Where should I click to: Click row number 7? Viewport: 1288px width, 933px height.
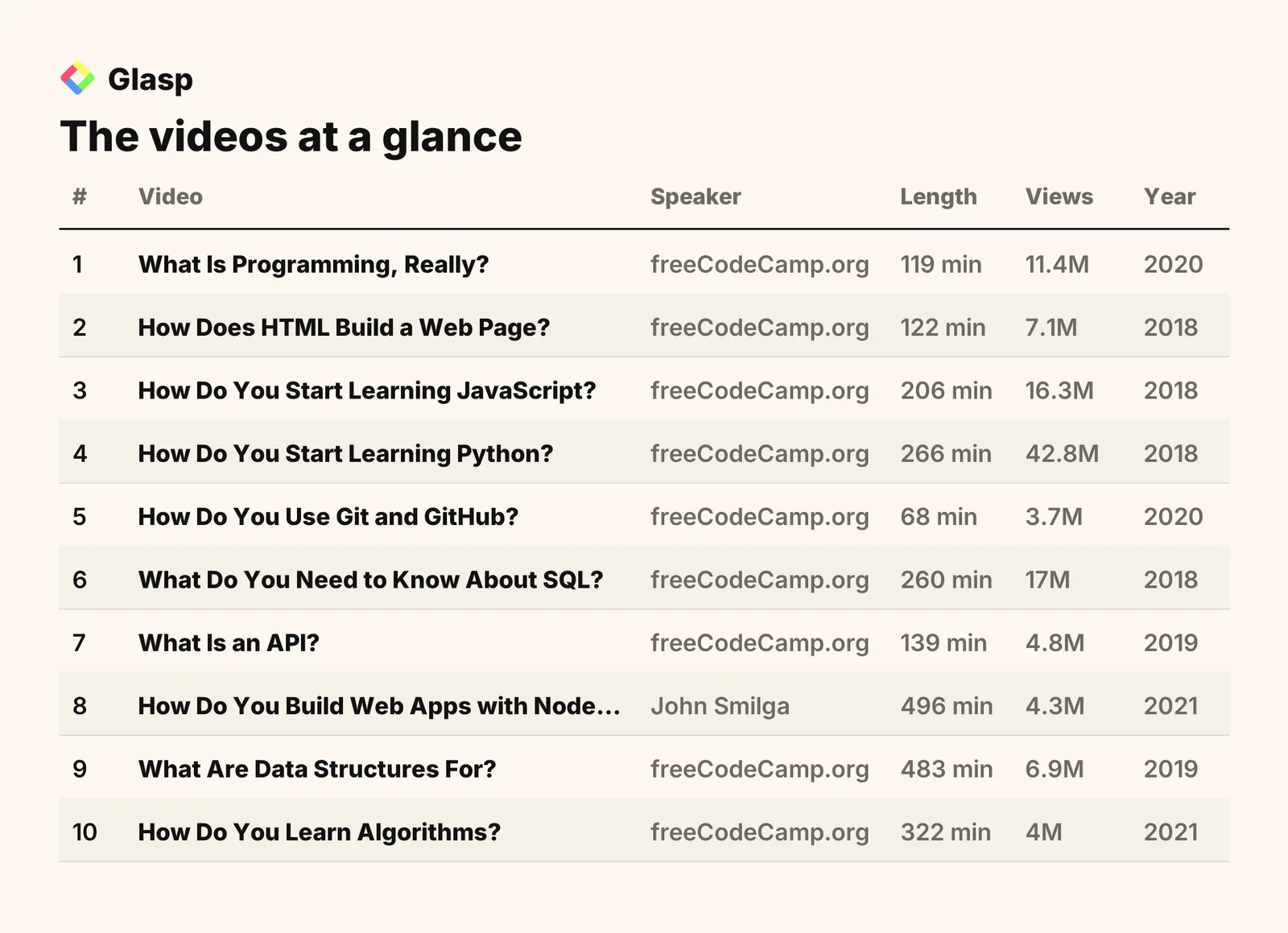pyautogui.click(x=79, y=643)
